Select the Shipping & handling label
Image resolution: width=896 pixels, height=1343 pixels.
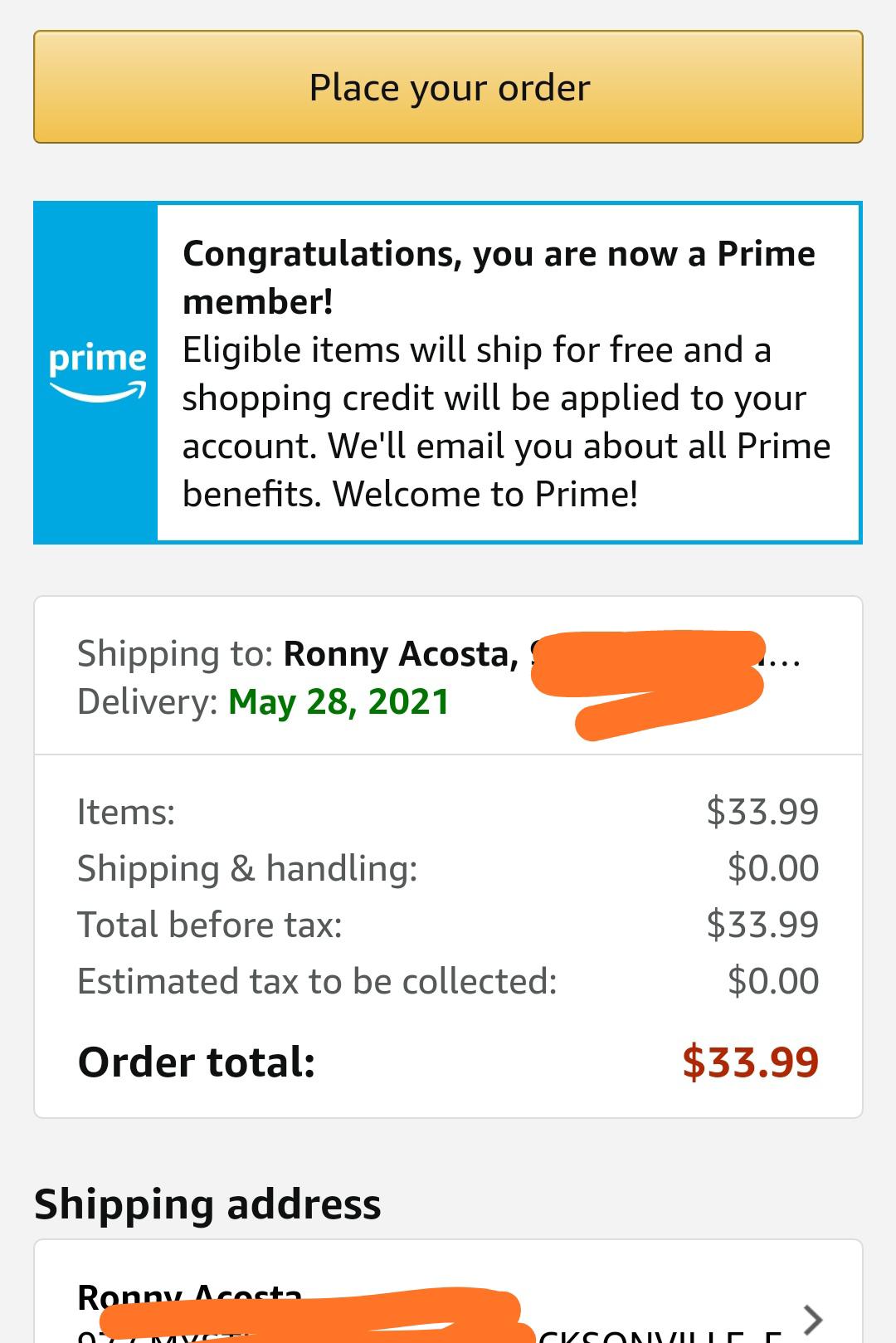pyautogui.click(x=247, y=868)
